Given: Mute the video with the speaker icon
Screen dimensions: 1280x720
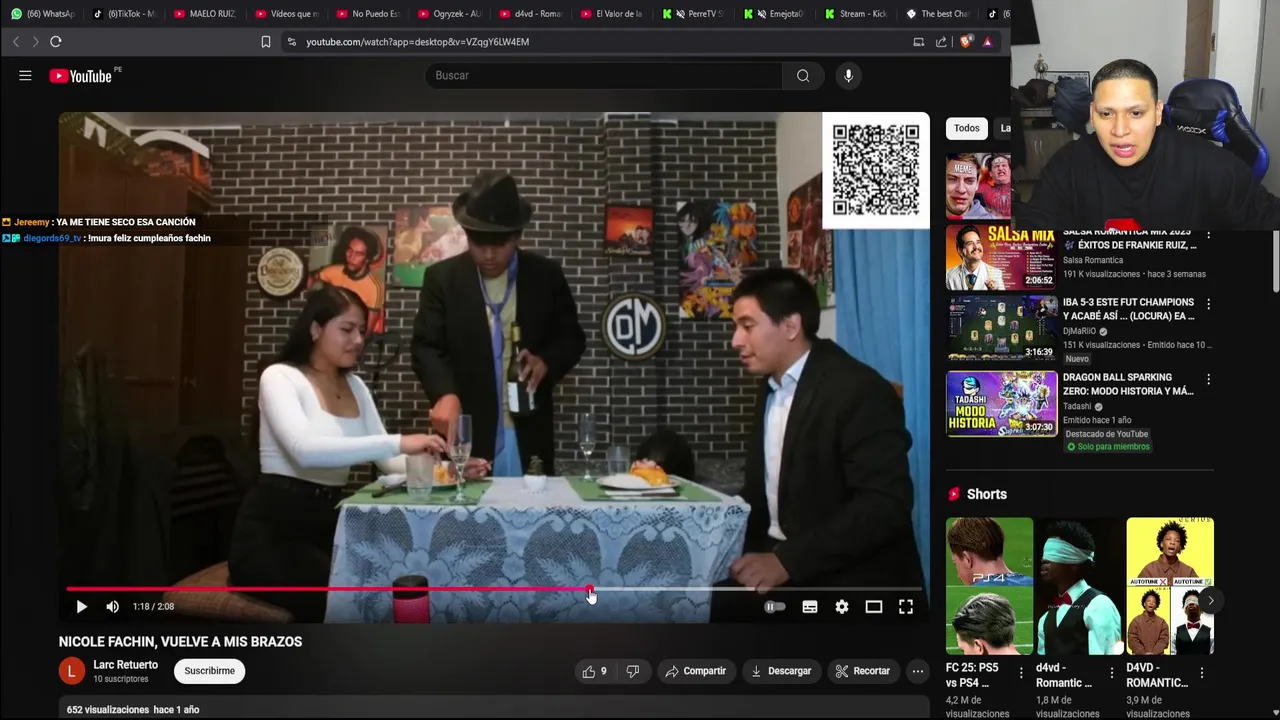Looking at the screenshot, I should tap(113, 606).
